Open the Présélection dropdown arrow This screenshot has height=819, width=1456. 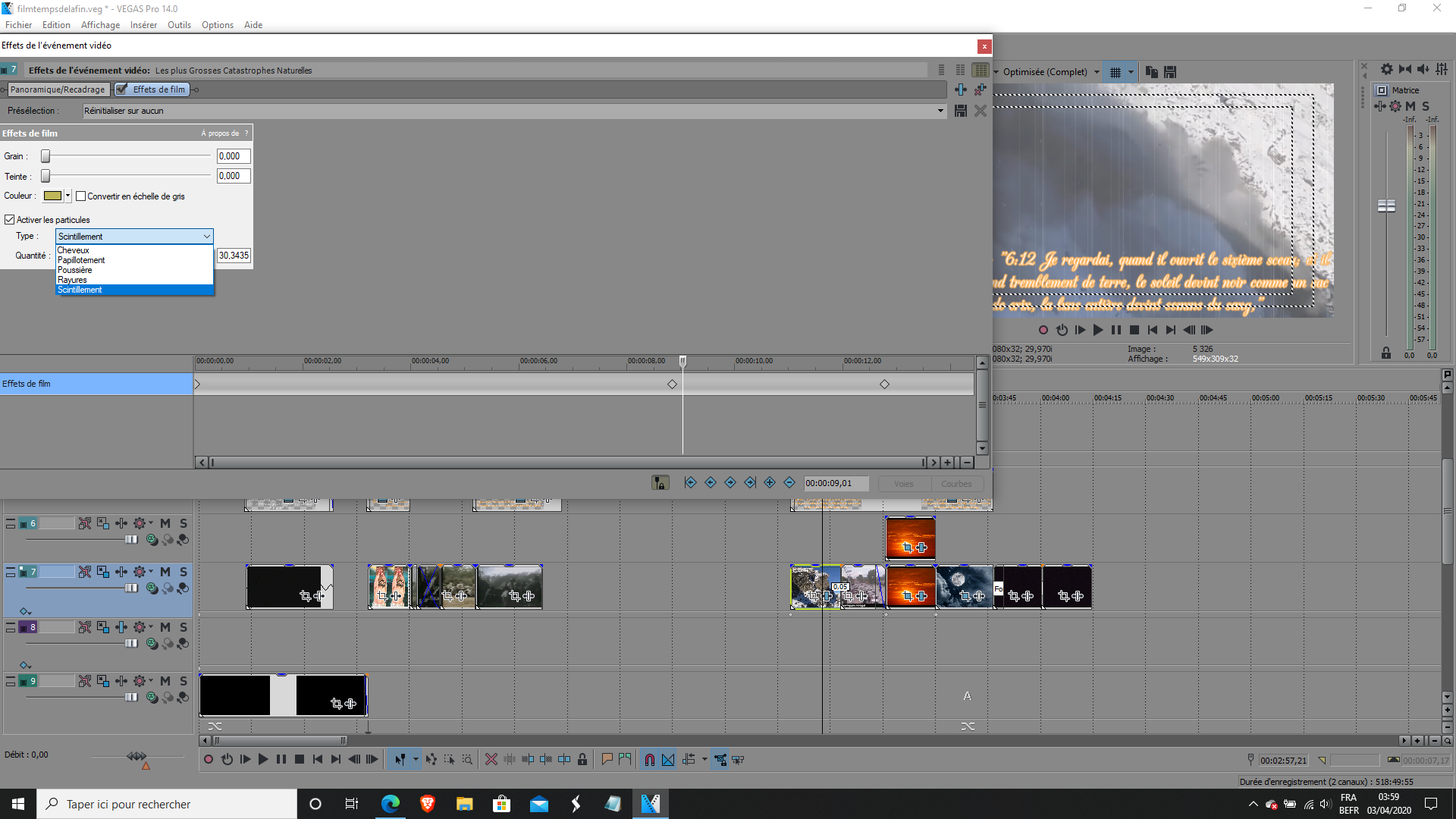click(940, 111)
